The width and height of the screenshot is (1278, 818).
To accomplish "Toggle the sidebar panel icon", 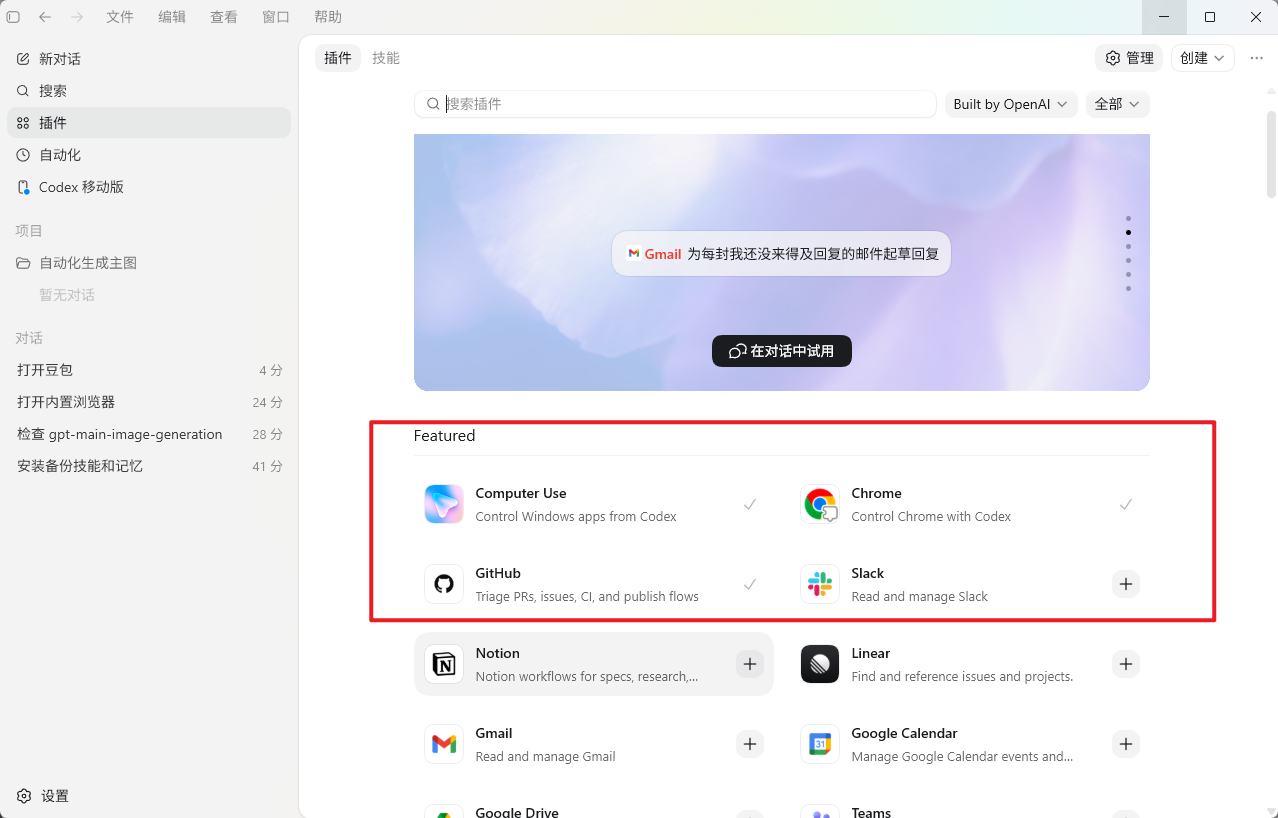I will (13, 17).
